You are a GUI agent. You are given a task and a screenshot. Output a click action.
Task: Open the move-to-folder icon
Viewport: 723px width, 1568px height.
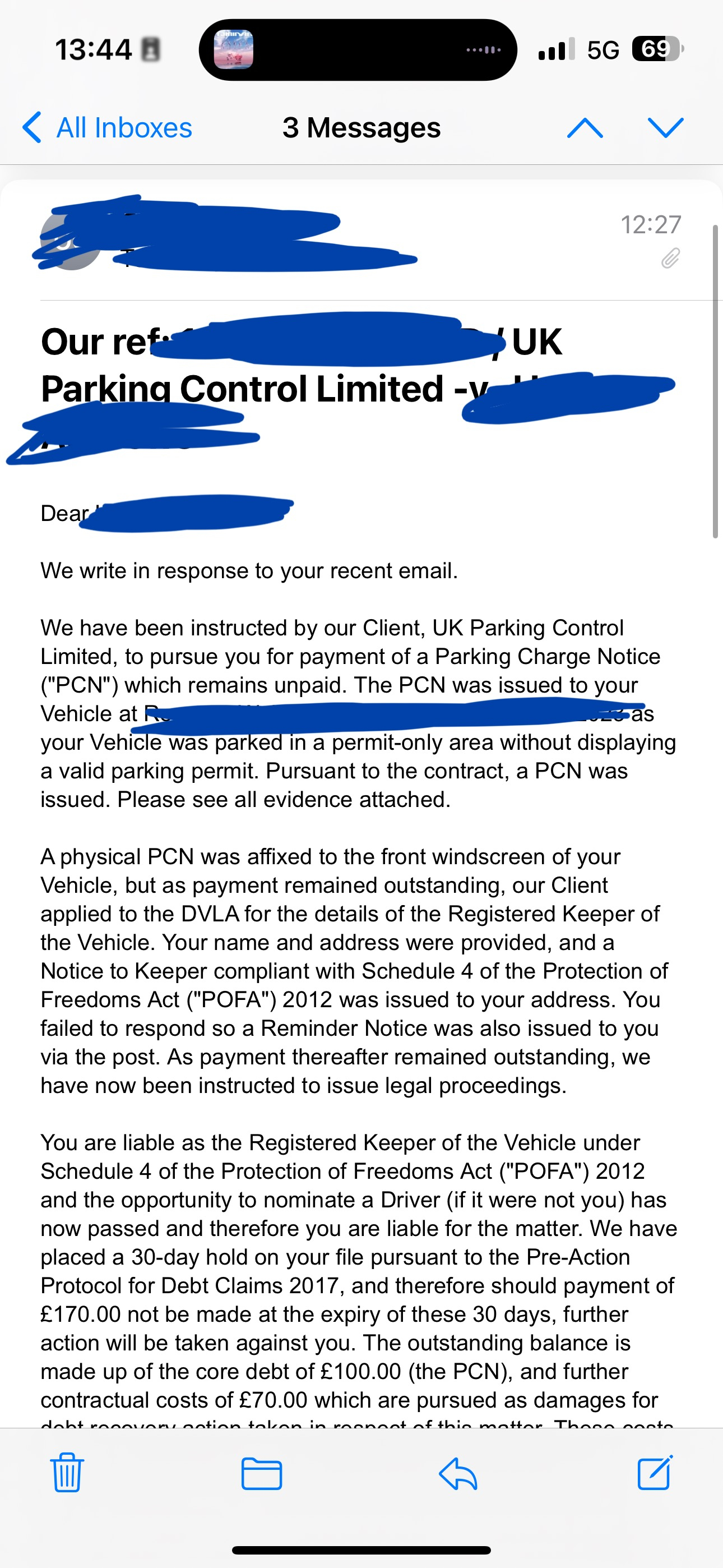click(x=262, y=1474)
